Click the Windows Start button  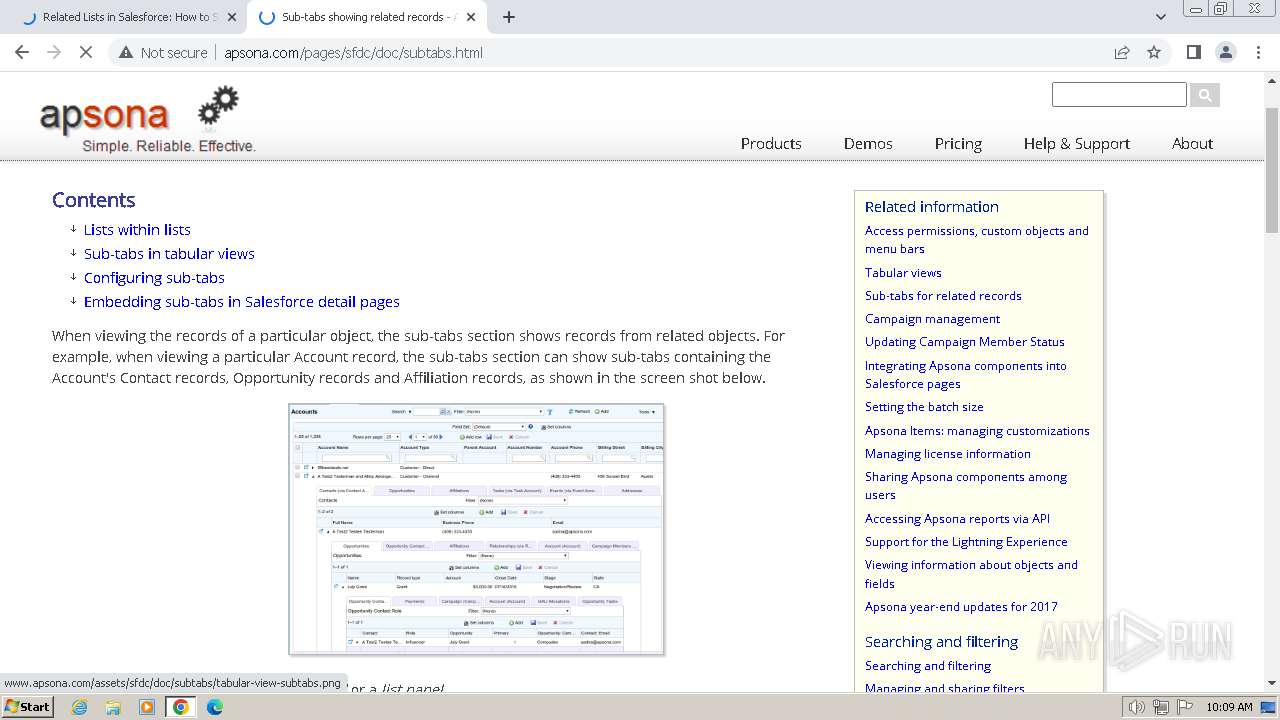pyautogui.click(x=28, y=706)
